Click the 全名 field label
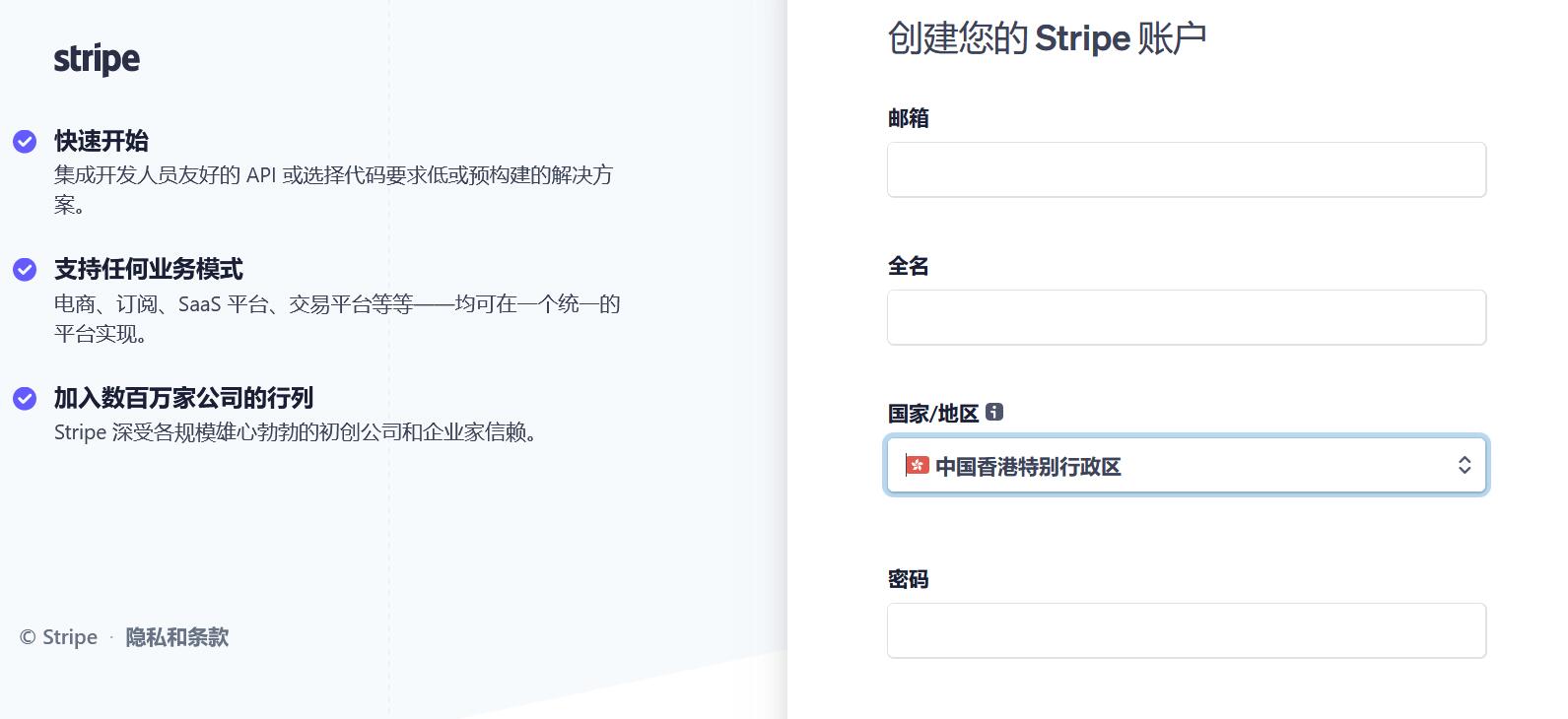This screenshot has width=1568, height=719. [x=908, y=266]
